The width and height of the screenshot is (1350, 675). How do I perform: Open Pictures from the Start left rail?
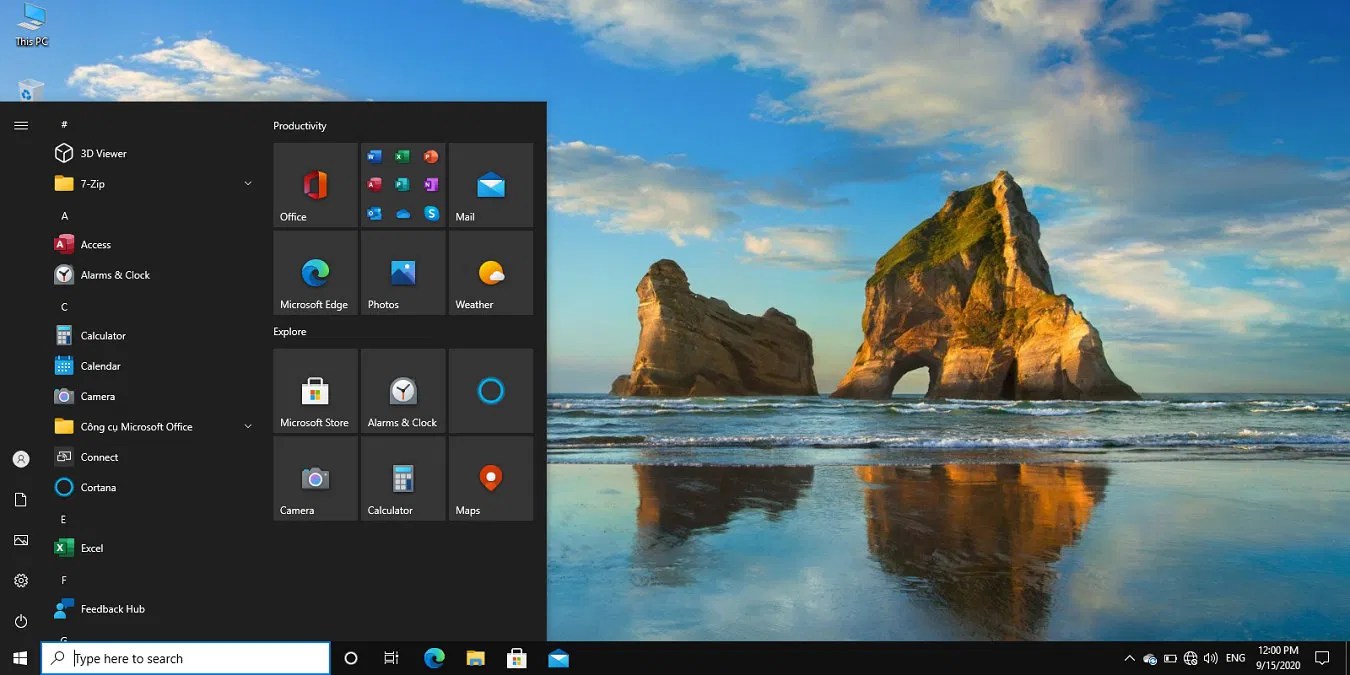(x=21, y=540)
